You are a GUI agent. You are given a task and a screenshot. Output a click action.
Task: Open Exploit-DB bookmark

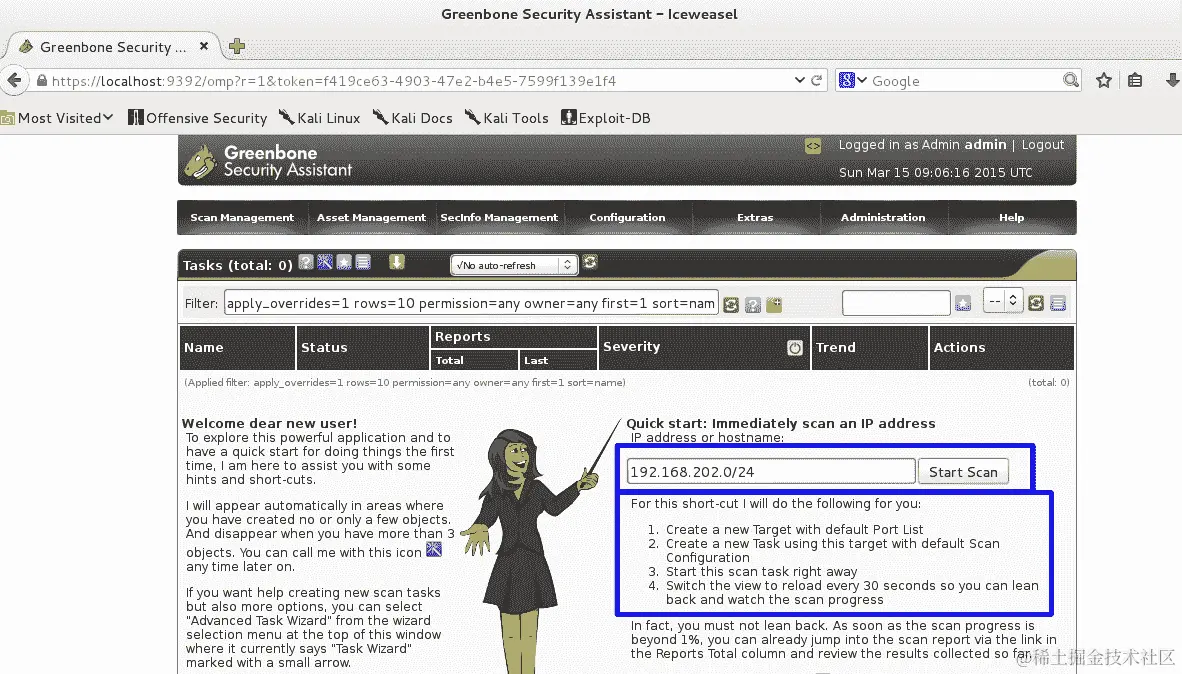[605, 118]
